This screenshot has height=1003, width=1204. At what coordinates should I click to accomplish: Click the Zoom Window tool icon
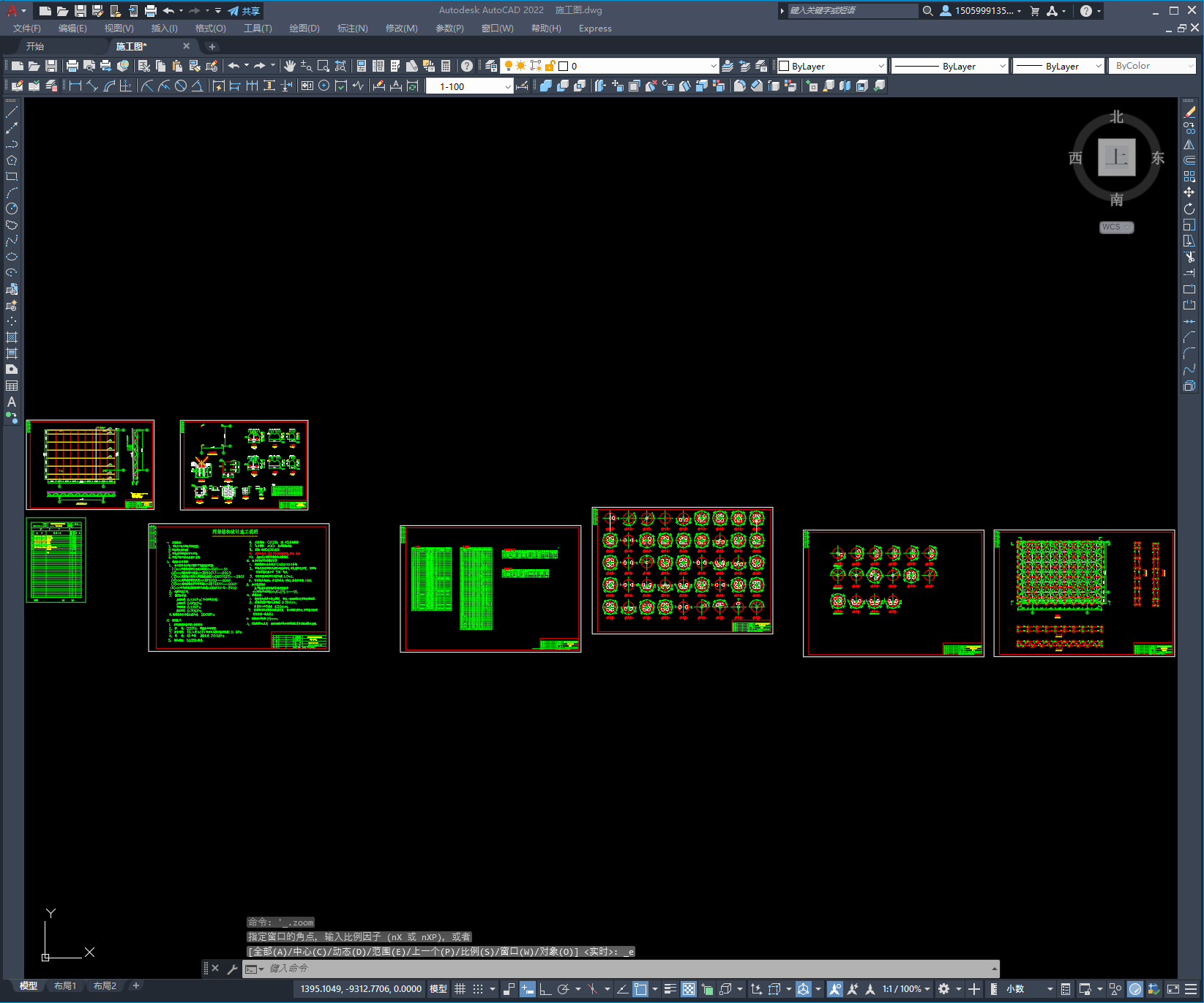click(324, 66)
